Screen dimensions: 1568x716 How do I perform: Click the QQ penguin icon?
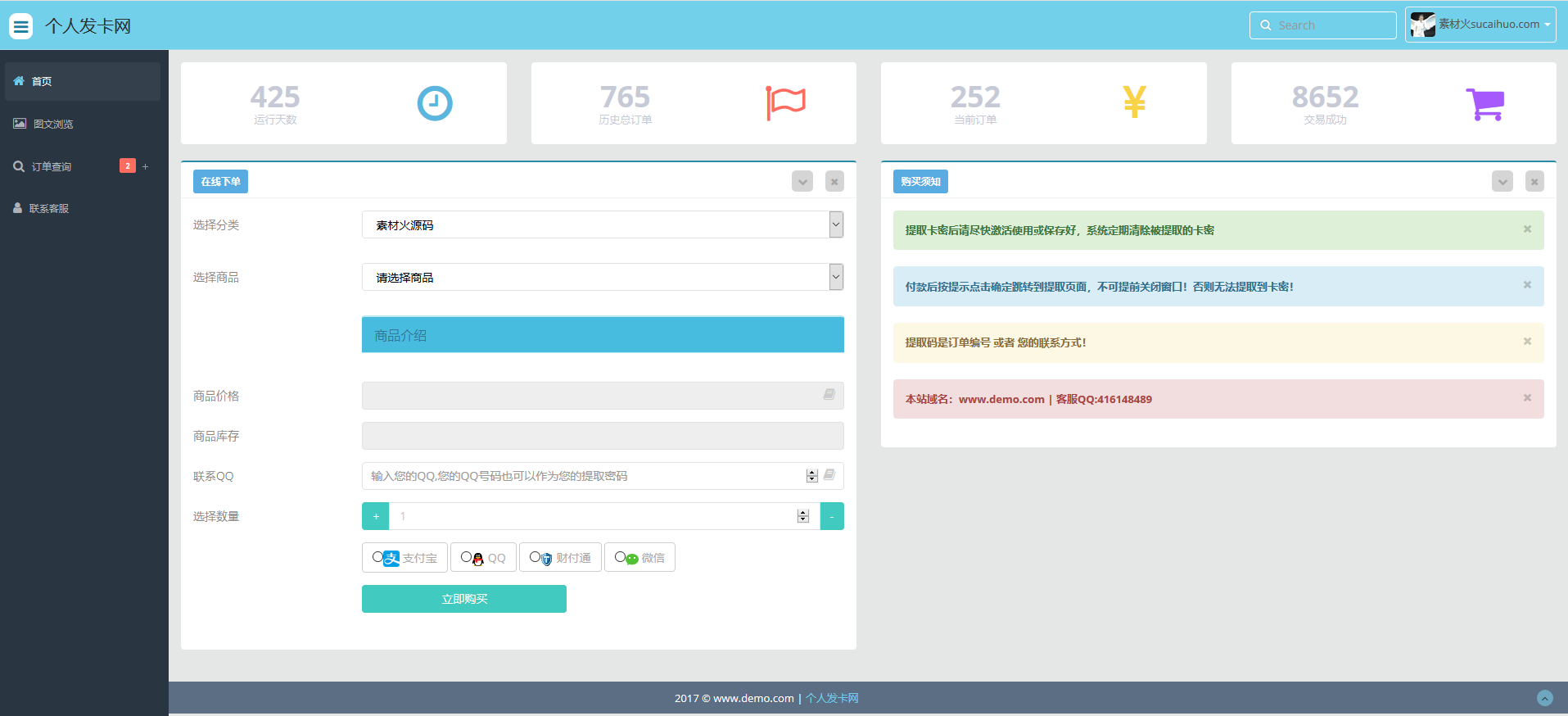[x=478, y=559]
